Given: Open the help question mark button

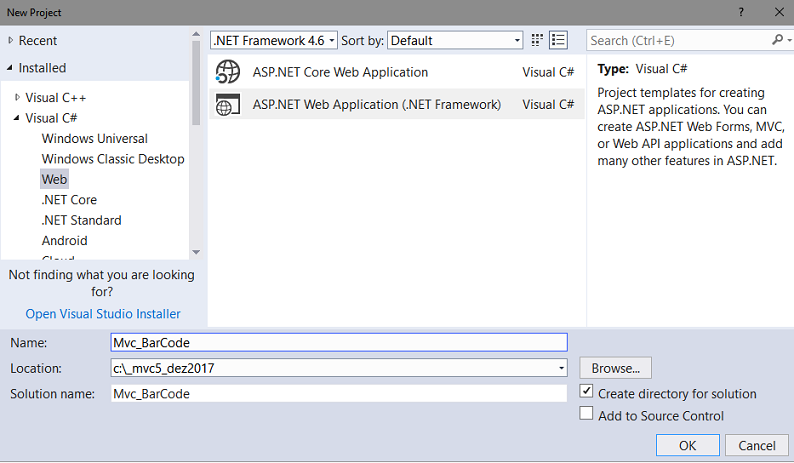Looking at the screenshot, I should point(741,12).
